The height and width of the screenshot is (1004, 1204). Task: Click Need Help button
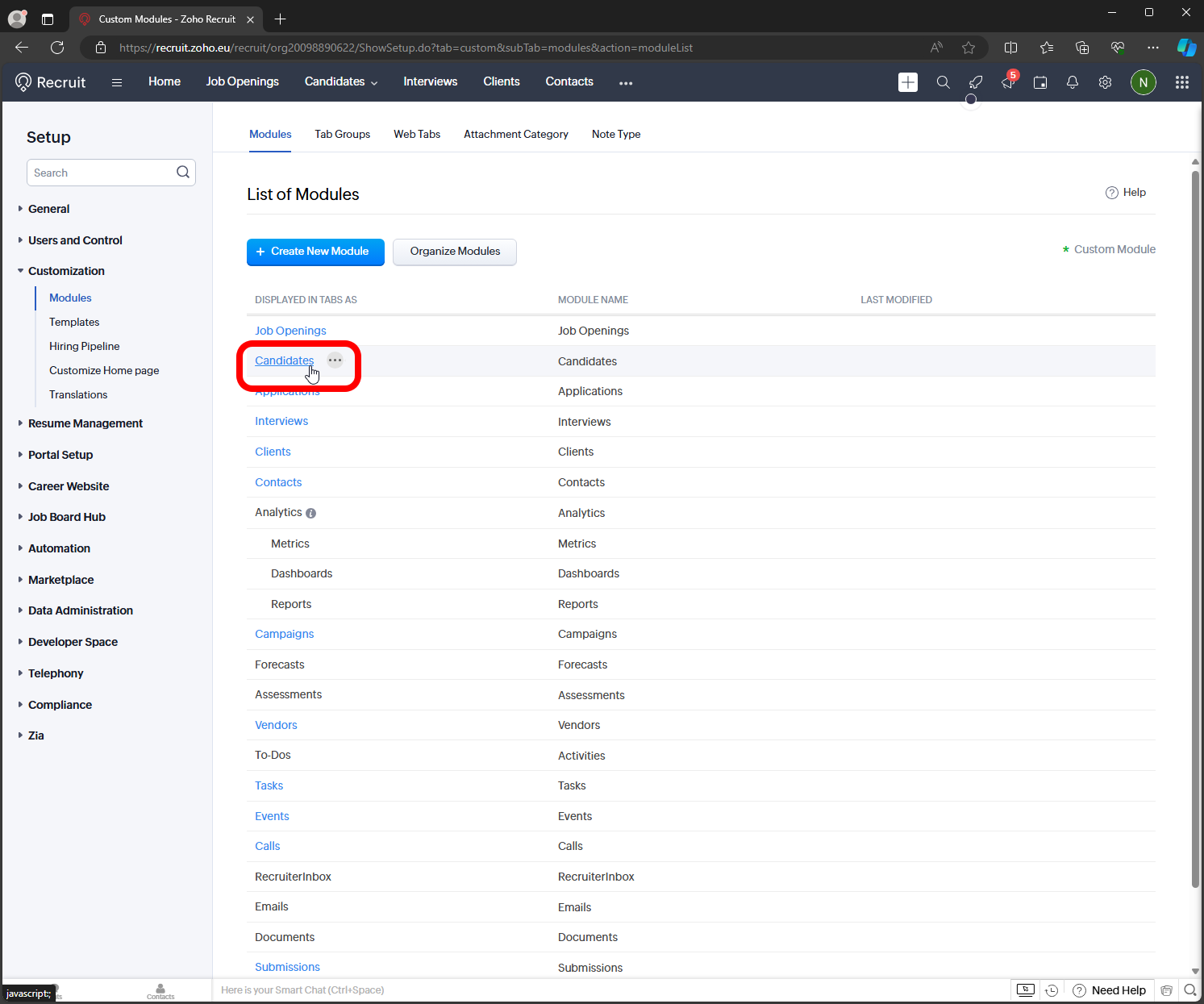click(x=1110, y=990)
